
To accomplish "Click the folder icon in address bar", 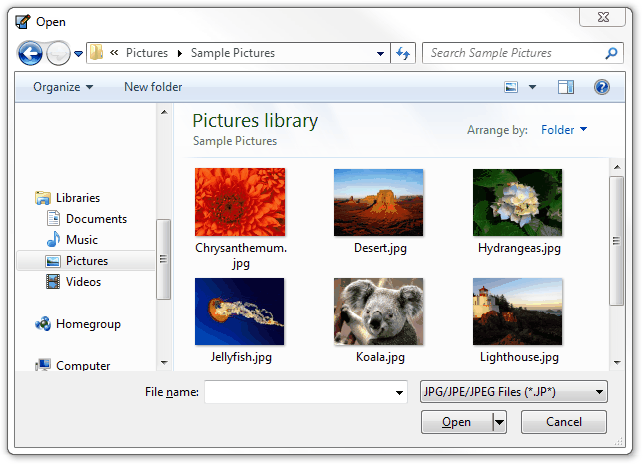I will pyautogui.click(x=96, y=53).
